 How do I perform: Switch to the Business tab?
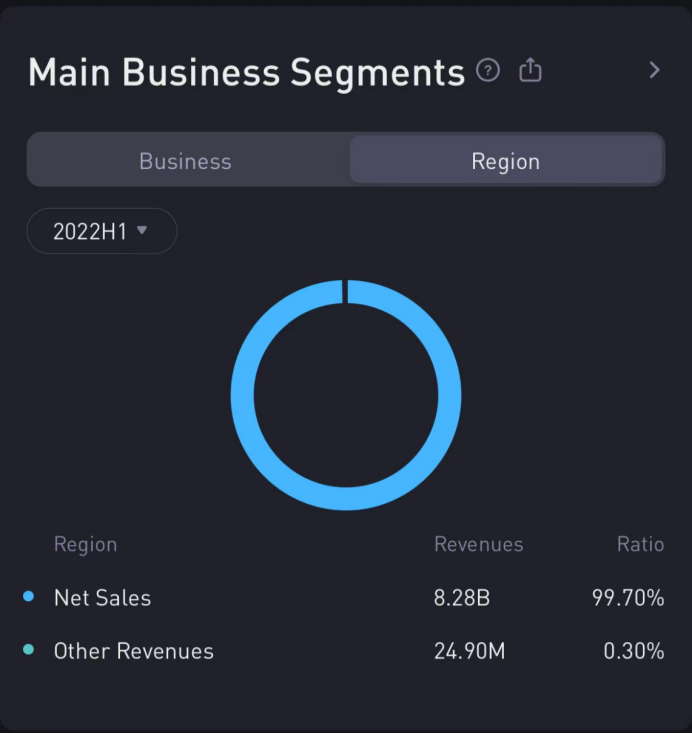coord(186,161)
